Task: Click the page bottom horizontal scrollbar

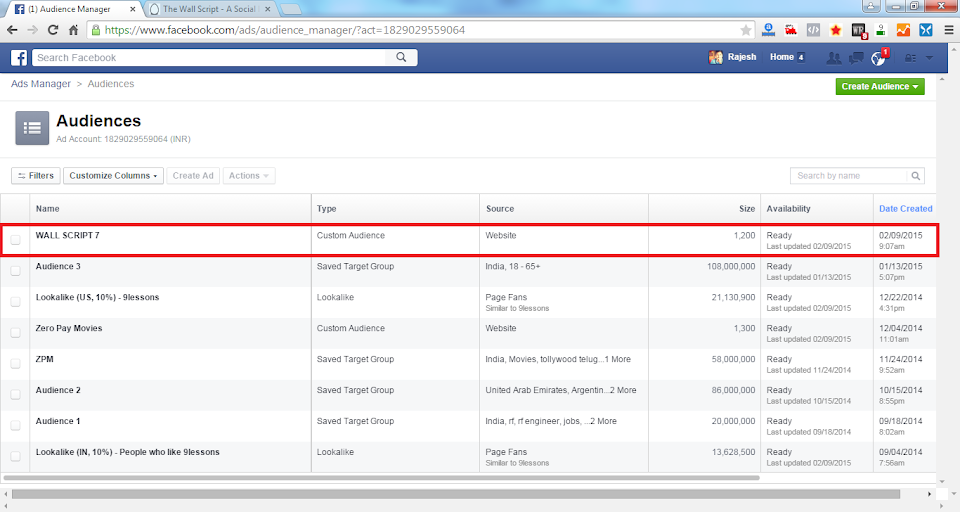Action: coord(456,494)
